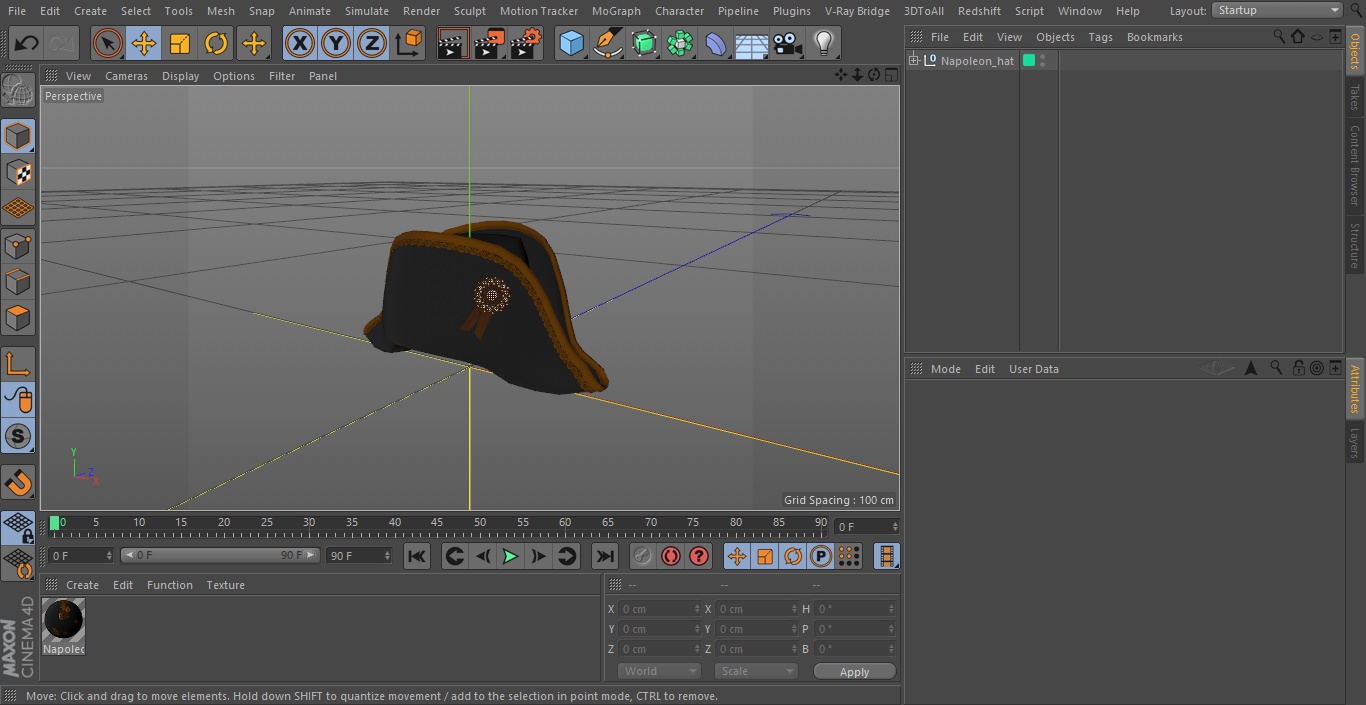Screen dimensions: 1366x705
Task: Switch to Points mode
Action: pos(18,246)
